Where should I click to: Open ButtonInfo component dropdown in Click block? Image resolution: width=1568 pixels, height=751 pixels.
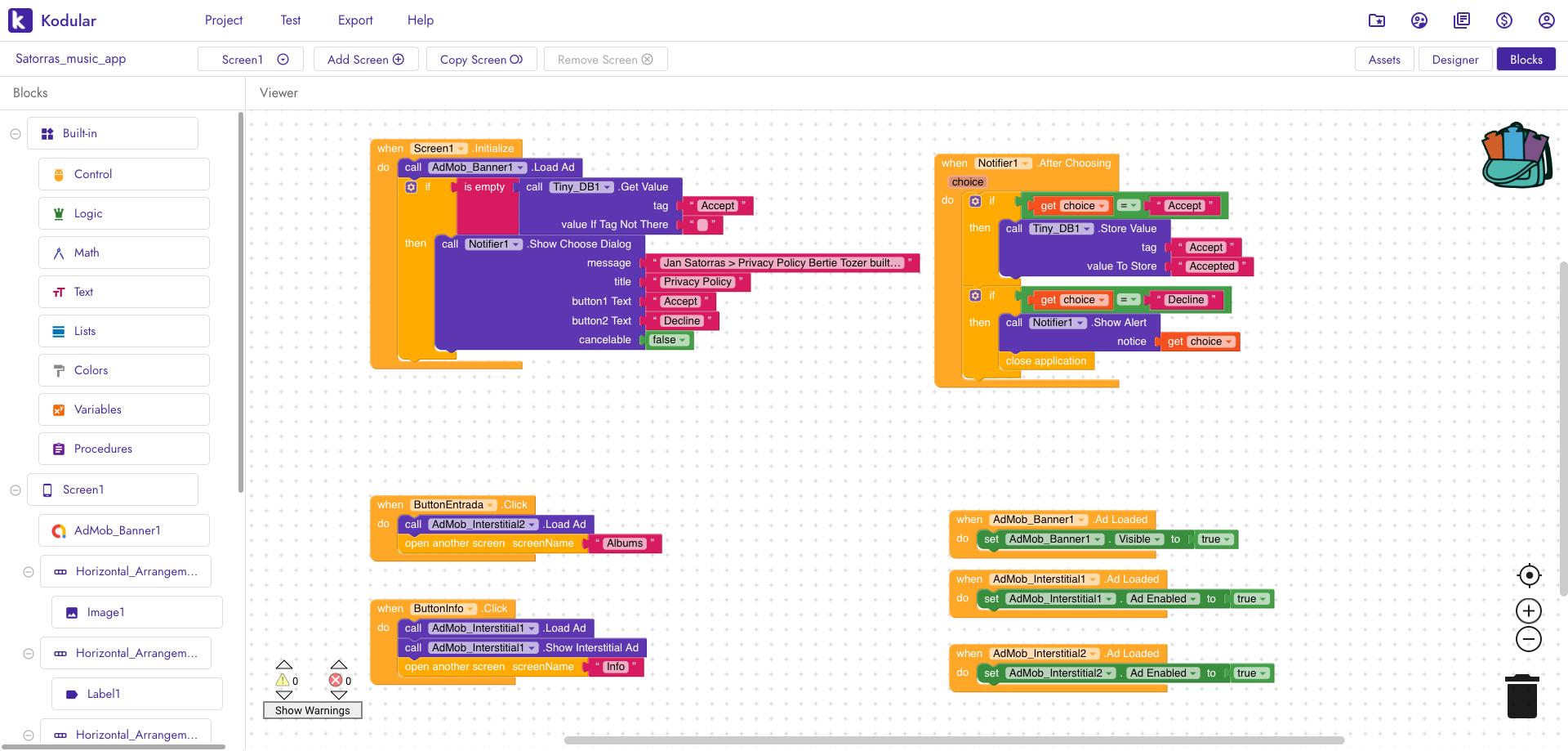coord(445,609)
